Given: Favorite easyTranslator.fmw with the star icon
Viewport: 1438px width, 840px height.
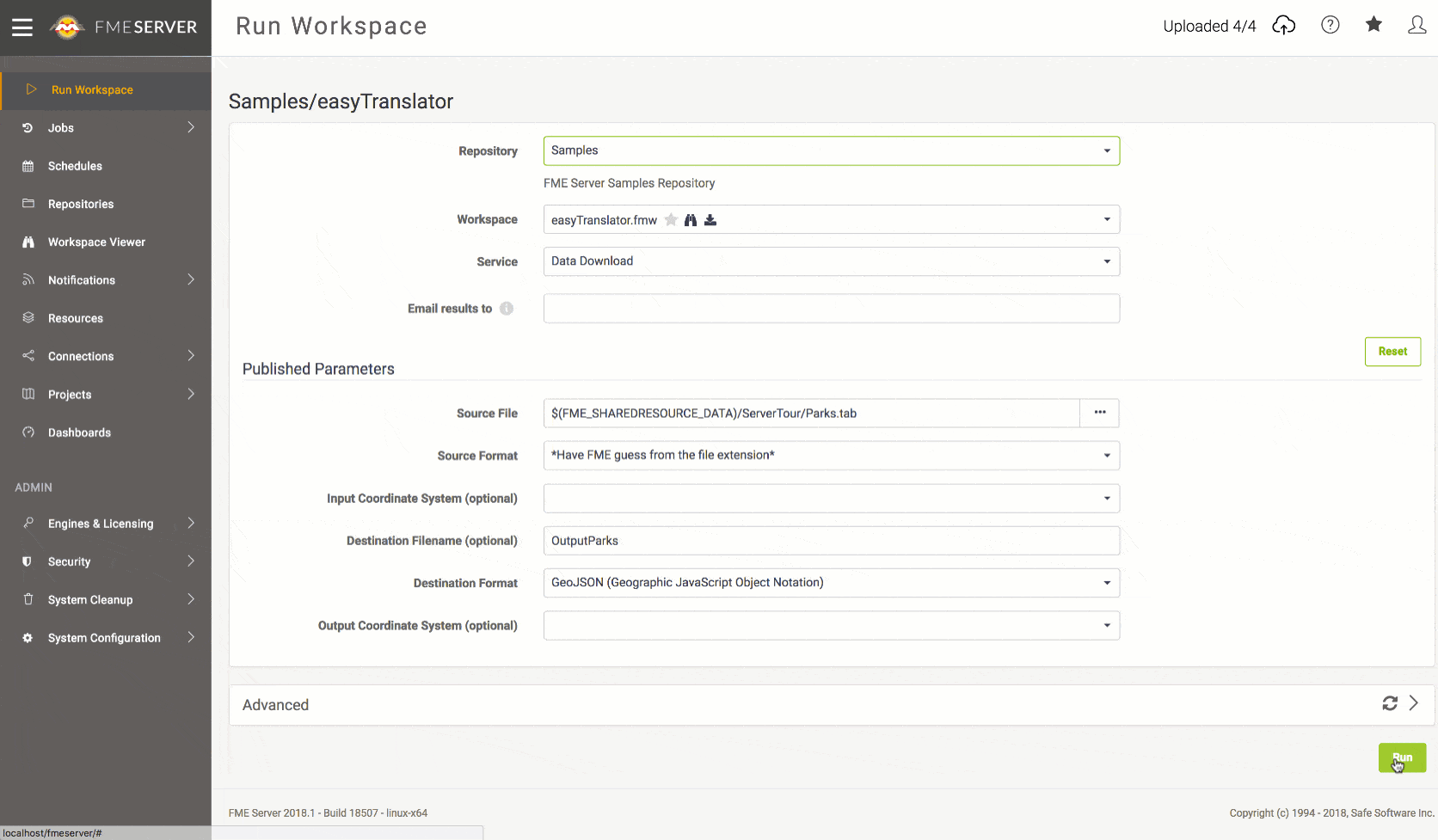Looking at the screenshot, I should pos(671,220).
